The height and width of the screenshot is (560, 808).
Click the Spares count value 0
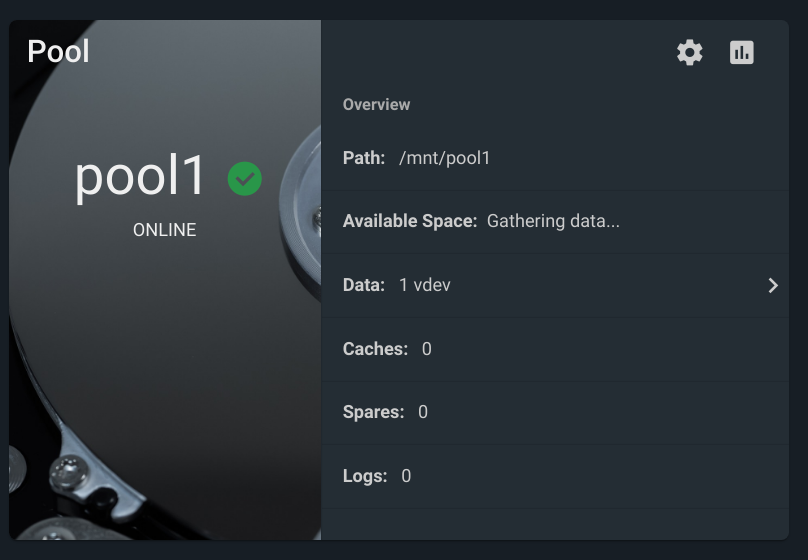pyautogui.click(x=423, y=412)
